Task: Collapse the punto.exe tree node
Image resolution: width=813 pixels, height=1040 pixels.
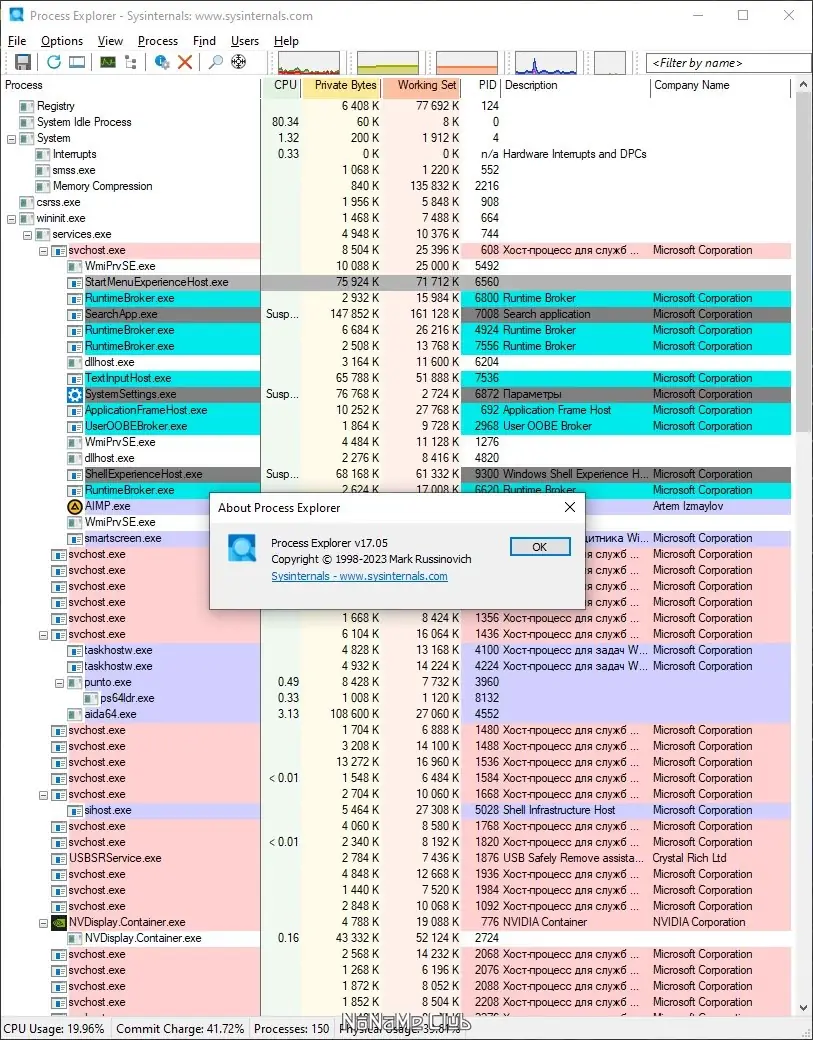Action: 59,682
